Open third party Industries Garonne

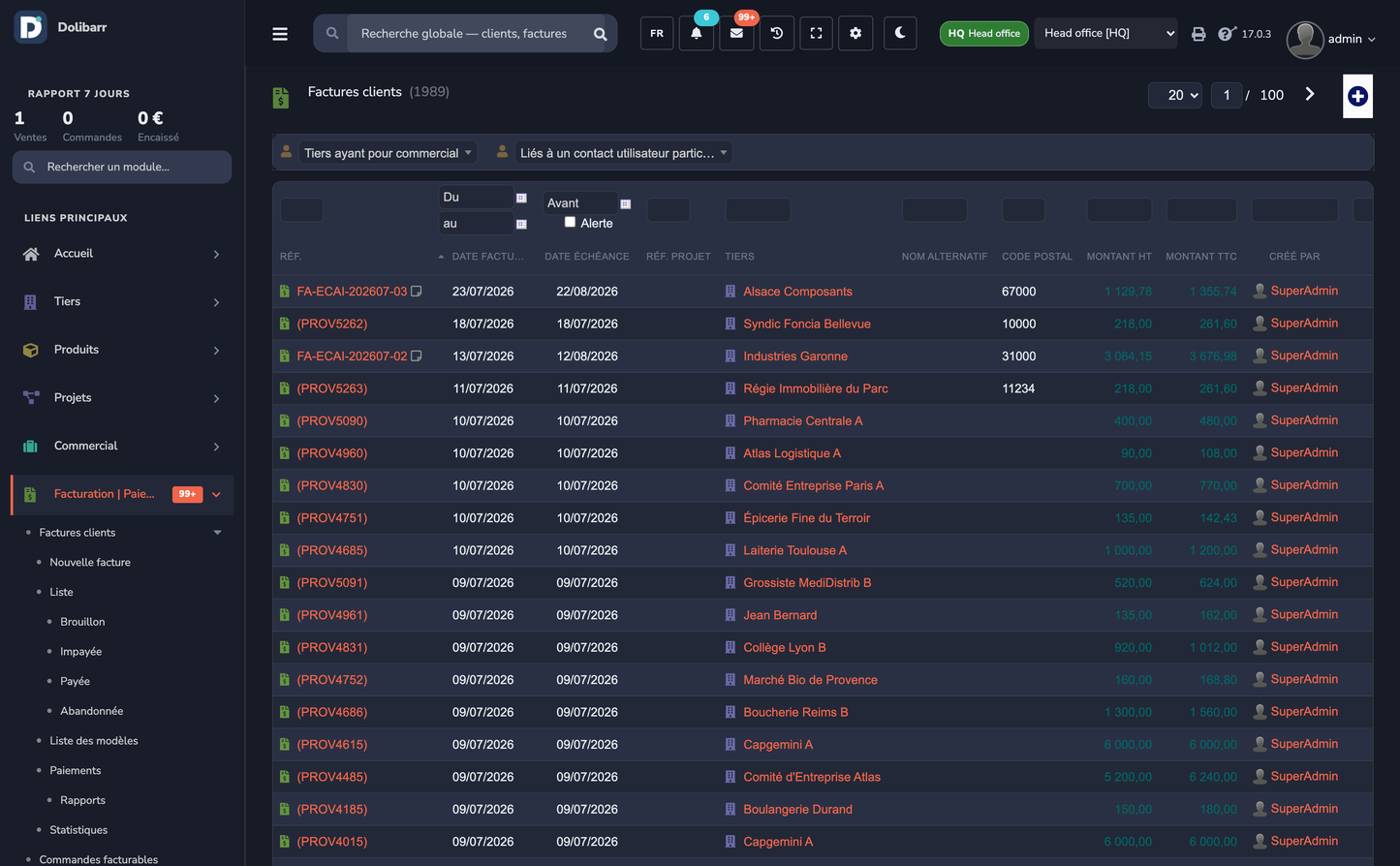795,356
